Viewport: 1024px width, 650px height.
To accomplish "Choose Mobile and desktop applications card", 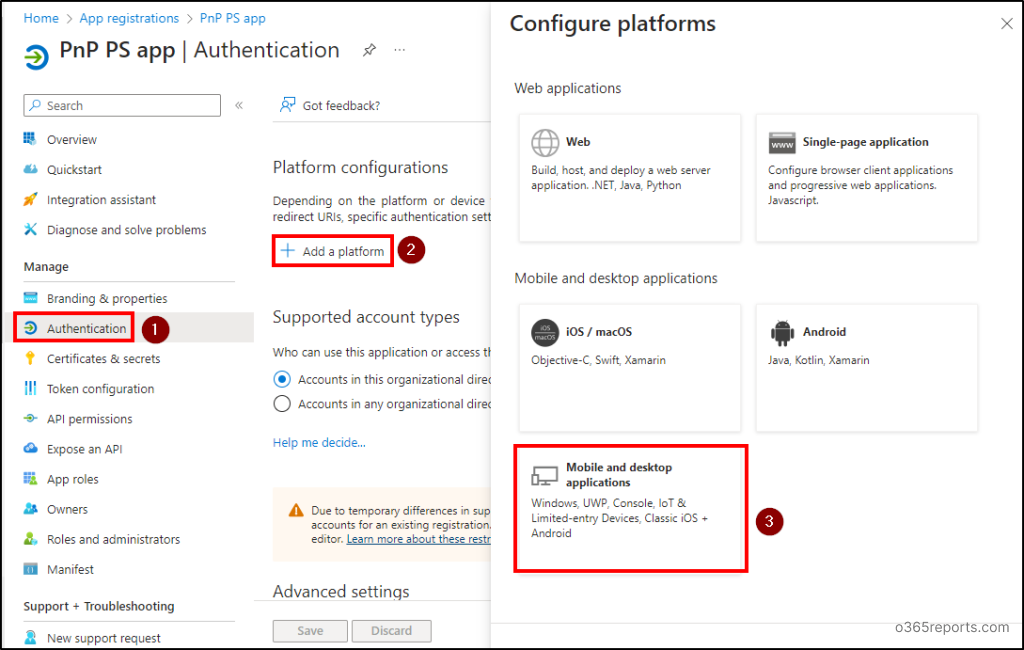I will (x=630, y=509).
